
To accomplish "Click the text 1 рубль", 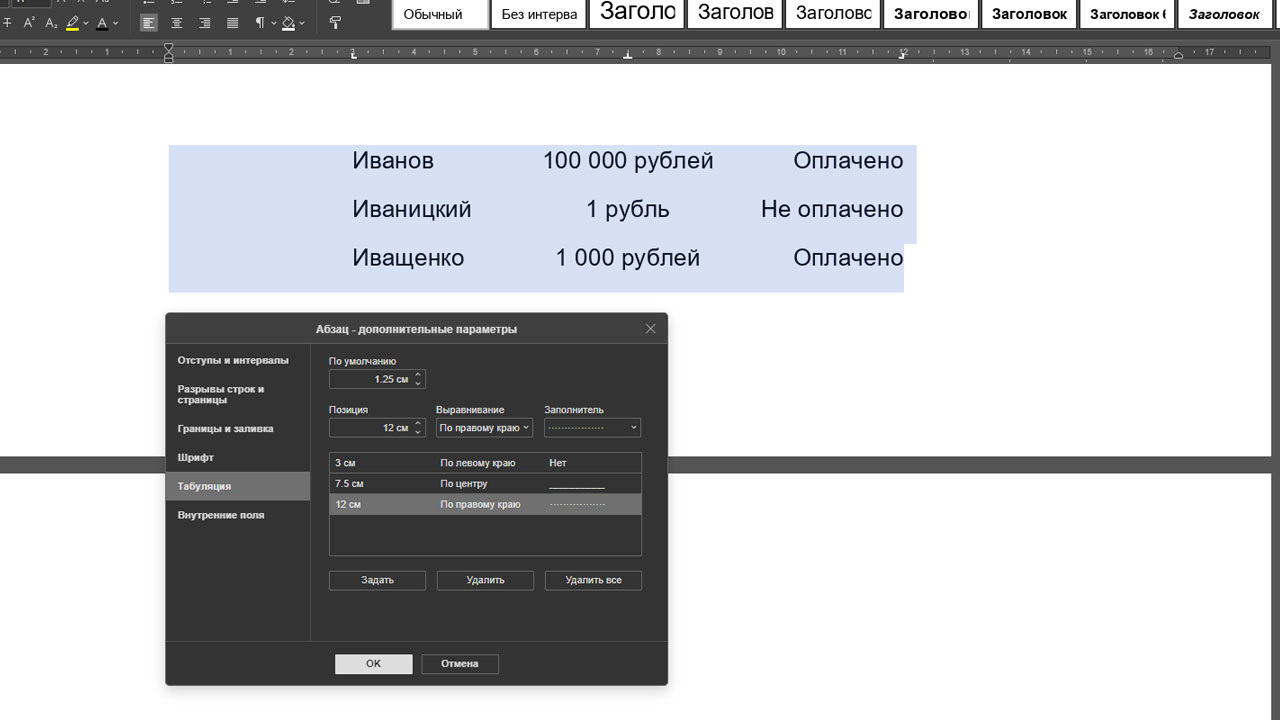I will click(x=628, y=210).
